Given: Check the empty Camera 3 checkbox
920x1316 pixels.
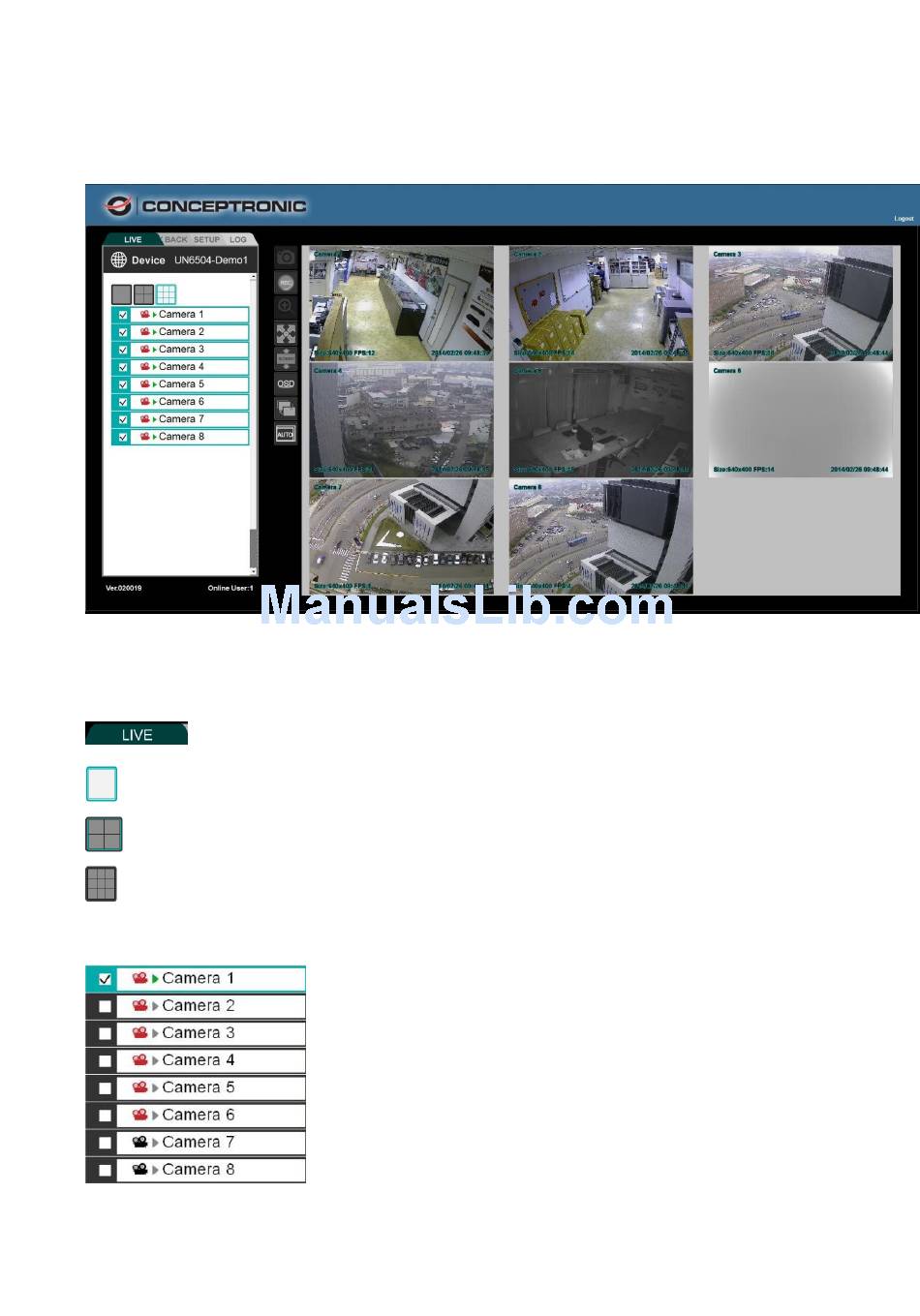Looking at the screenshot, I should point(105,1033).
